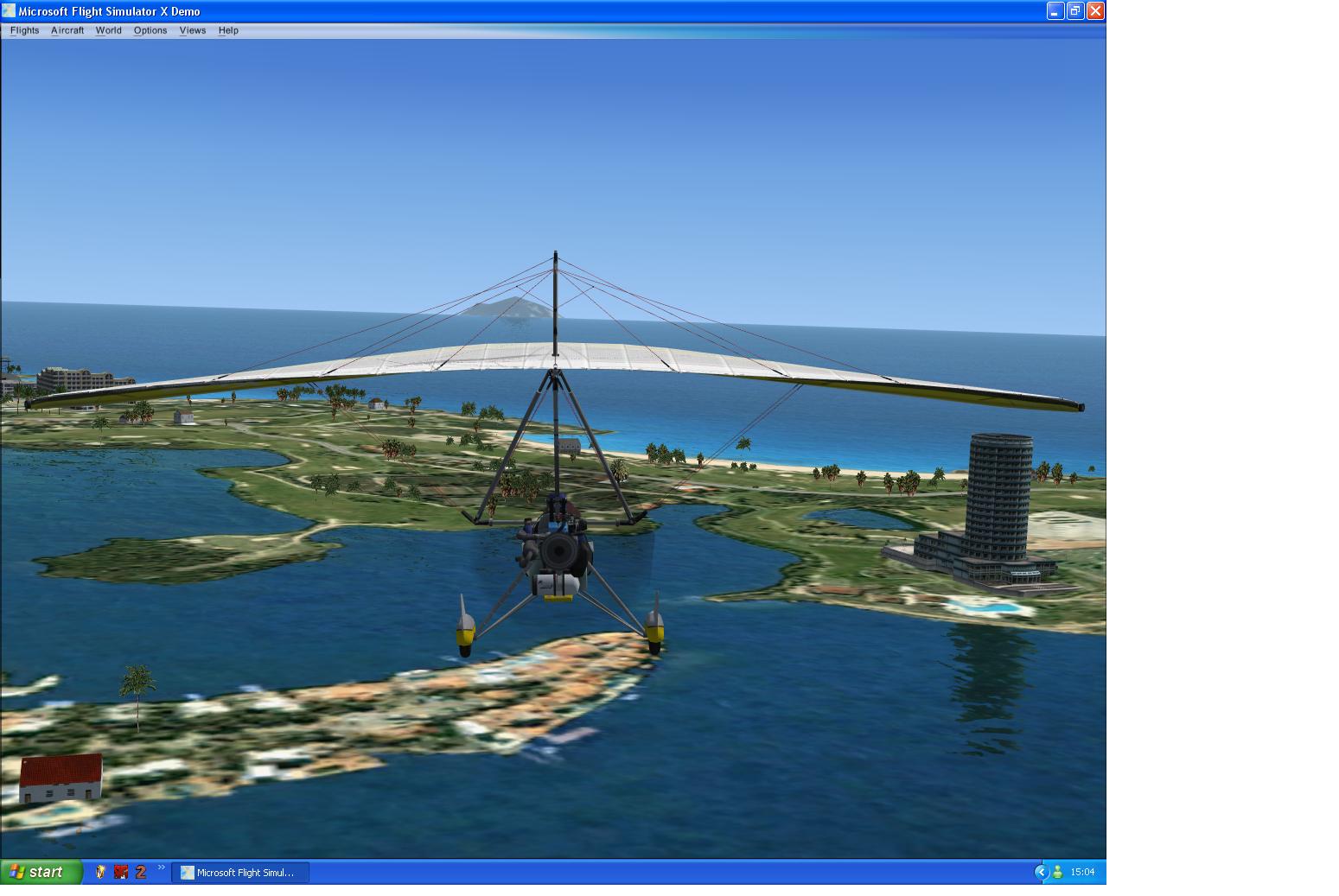Launch the red number 2 quick launch icon
The height and width of the screenshot is (896, 1339).
(x=141, y=873)
